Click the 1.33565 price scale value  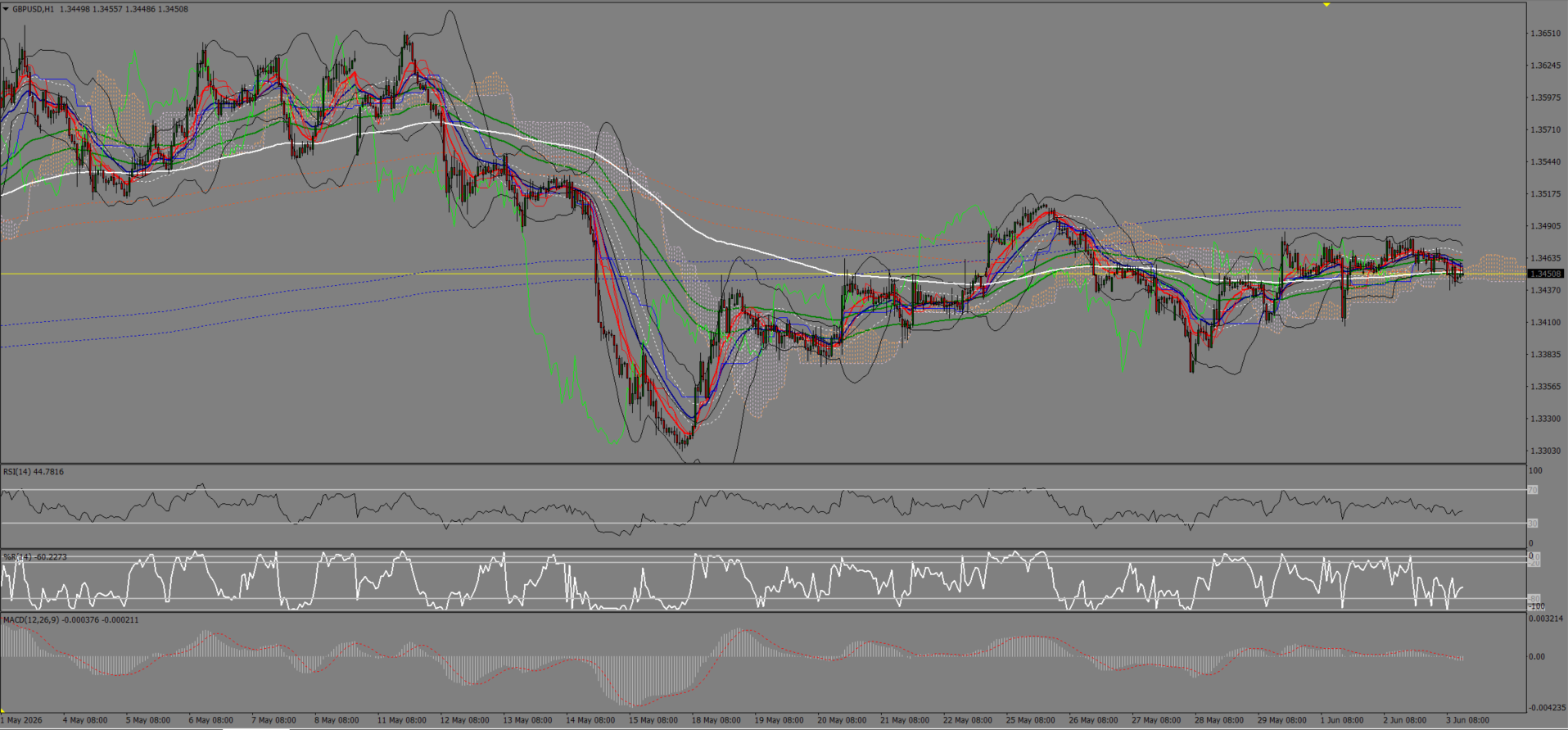[1546, 387]
